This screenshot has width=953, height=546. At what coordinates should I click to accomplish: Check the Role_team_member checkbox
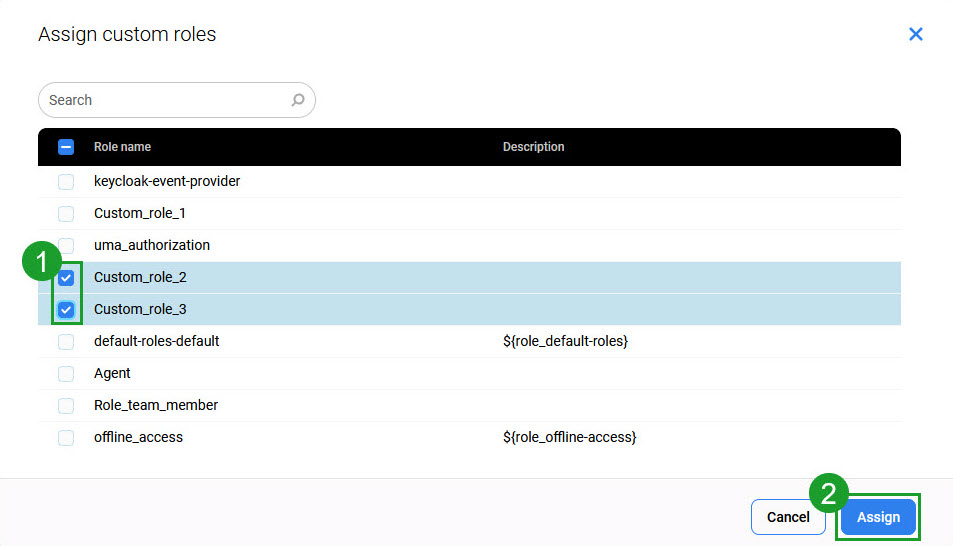click(66, 406)
